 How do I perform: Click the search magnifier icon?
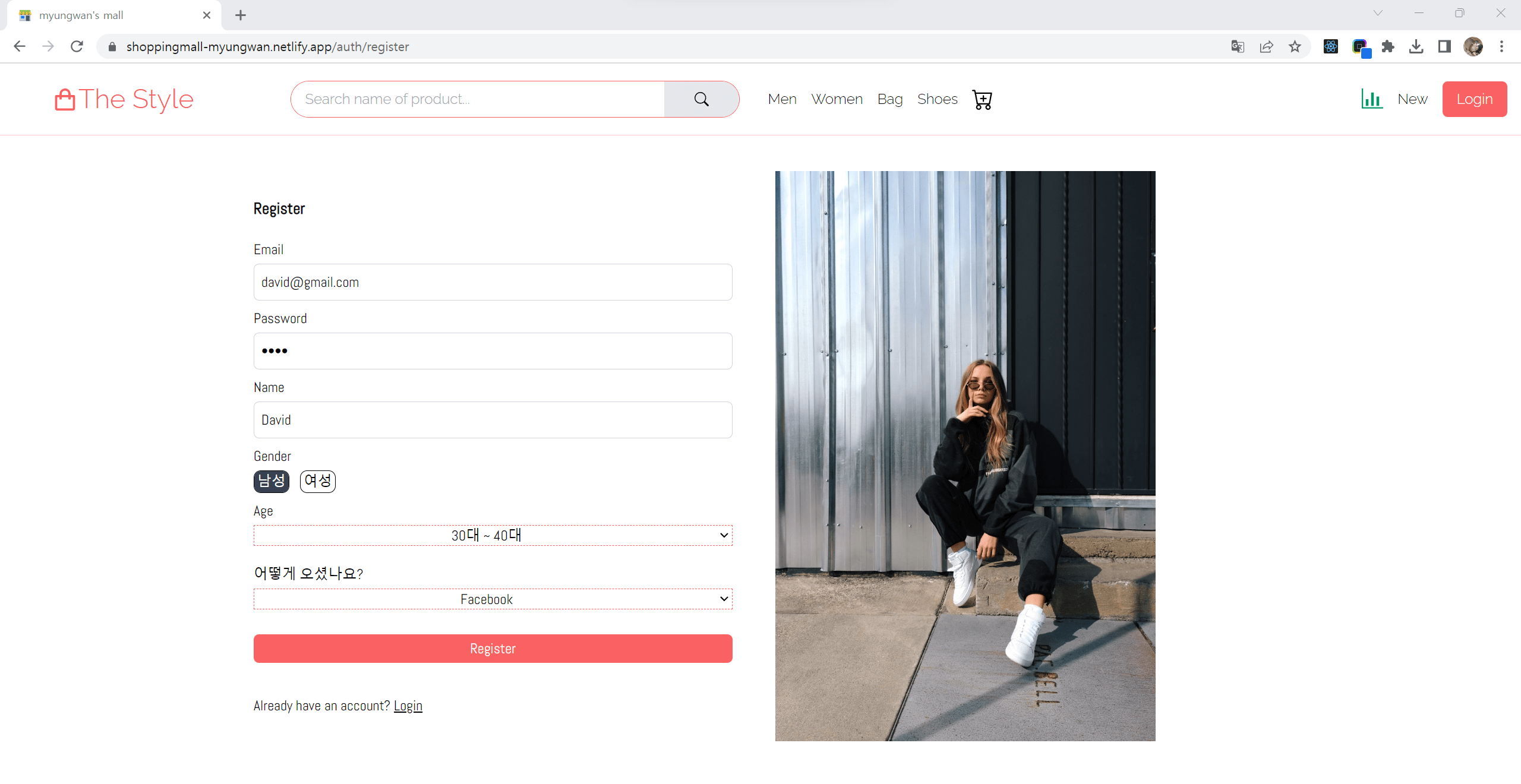[x=701, y=99]
